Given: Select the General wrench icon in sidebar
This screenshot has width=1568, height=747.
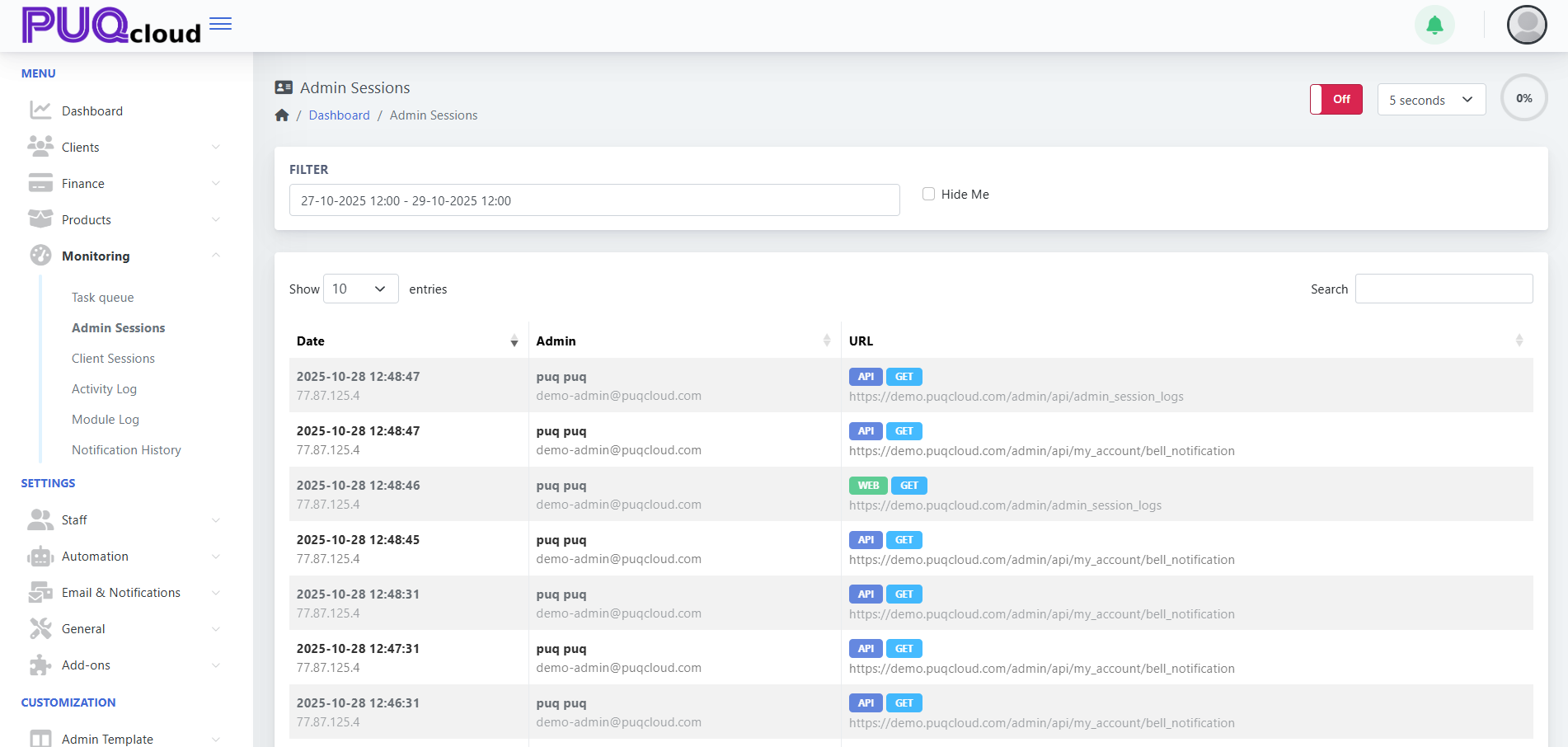Looking at the screenshot, I should [x=40, y=628].
